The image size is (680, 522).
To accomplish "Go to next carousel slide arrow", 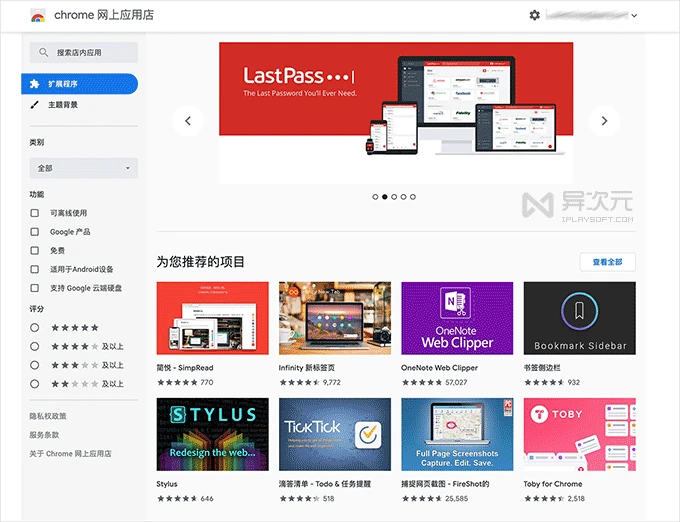I will click(604, 121).
